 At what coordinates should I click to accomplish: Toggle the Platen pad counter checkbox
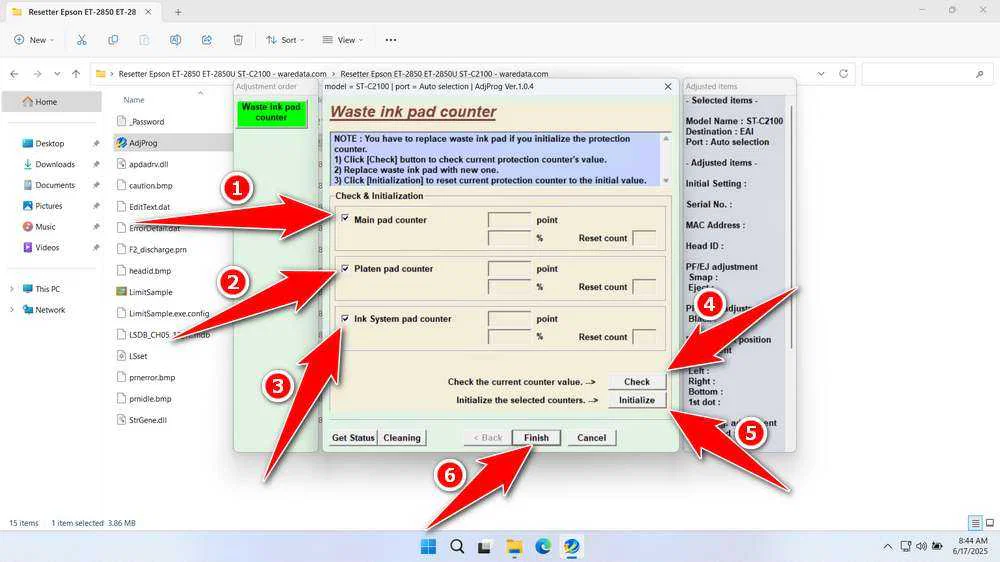(x=345, y=268)
